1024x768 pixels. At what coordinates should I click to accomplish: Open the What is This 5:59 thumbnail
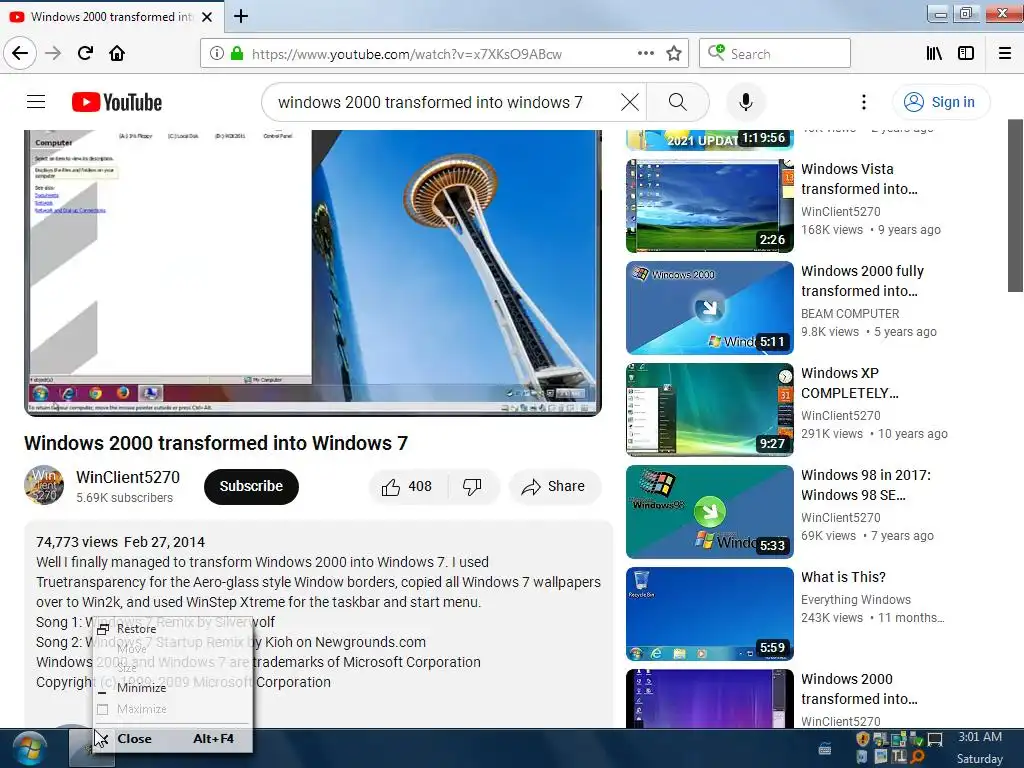coord(710,614)
